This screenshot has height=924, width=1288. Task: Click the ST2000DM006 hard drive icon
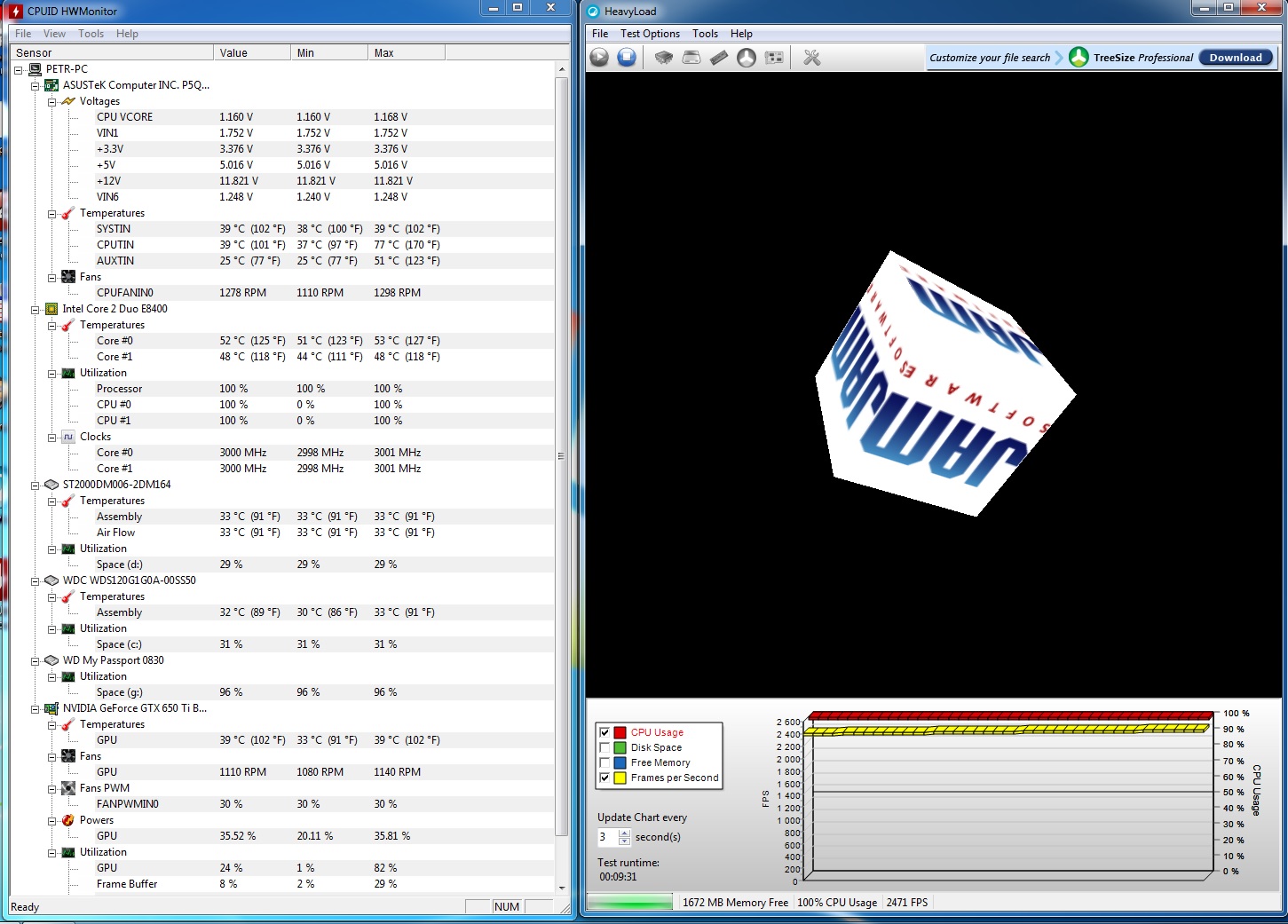(51, 485)
